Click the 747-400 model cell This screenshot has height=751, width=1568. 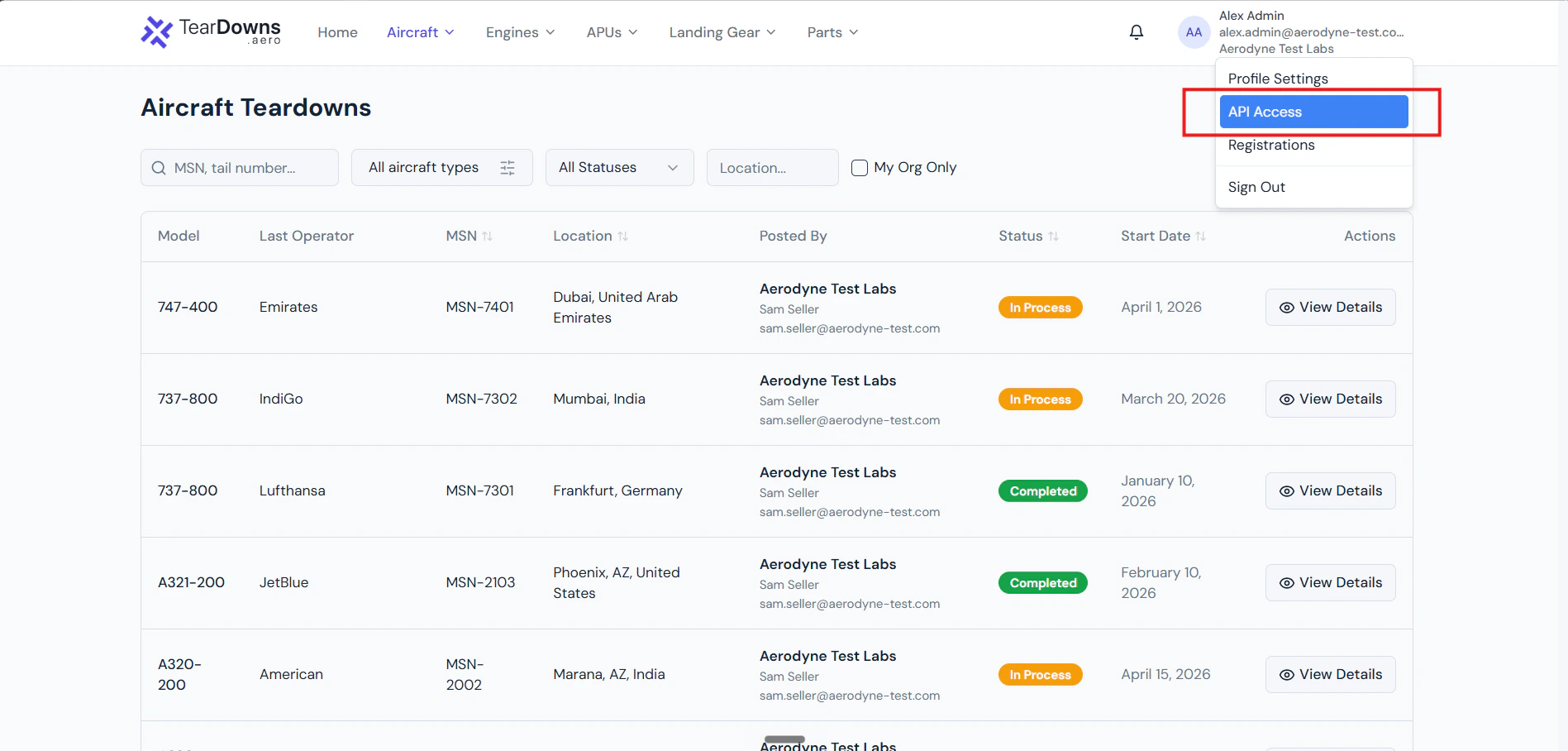[188, 307]
